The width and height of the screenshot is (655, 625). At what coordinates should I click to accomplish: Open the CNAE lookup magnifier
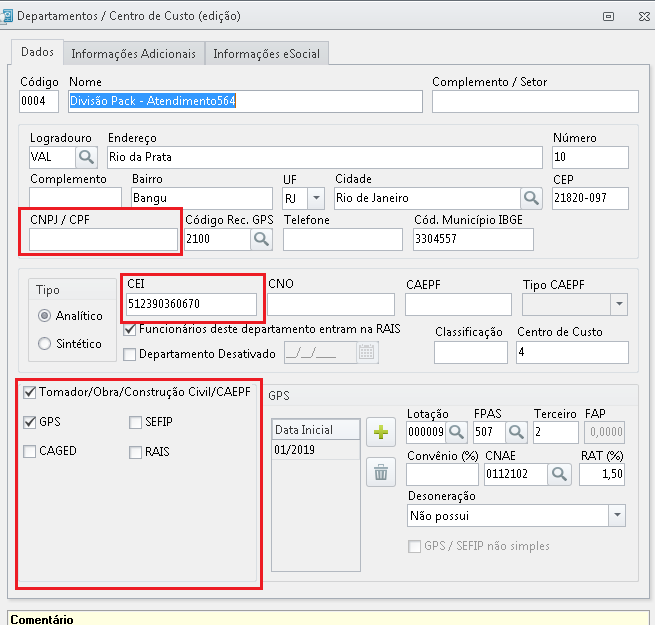(559, 474)
